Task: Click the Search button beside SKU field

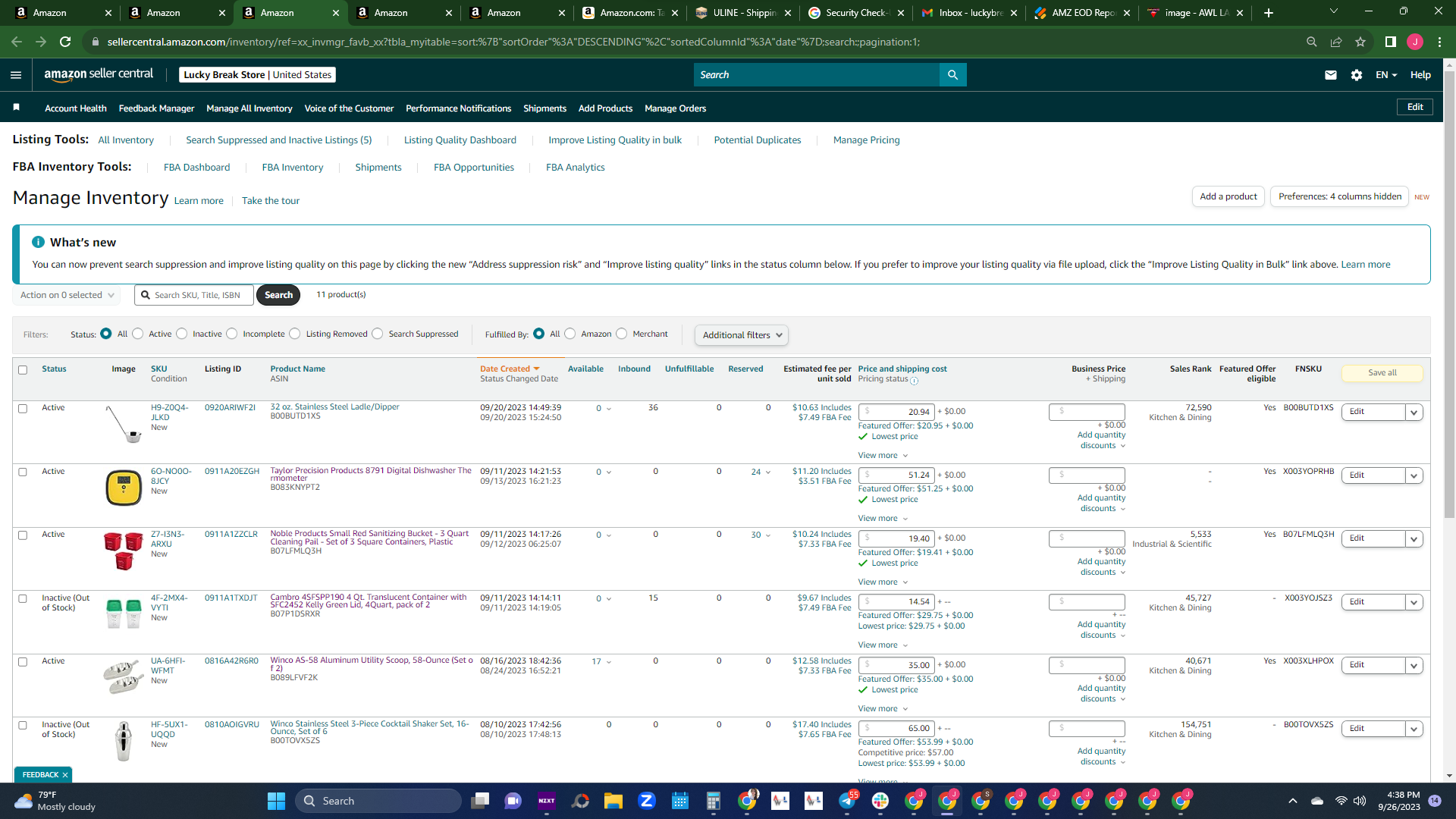Action: [278, 295]
